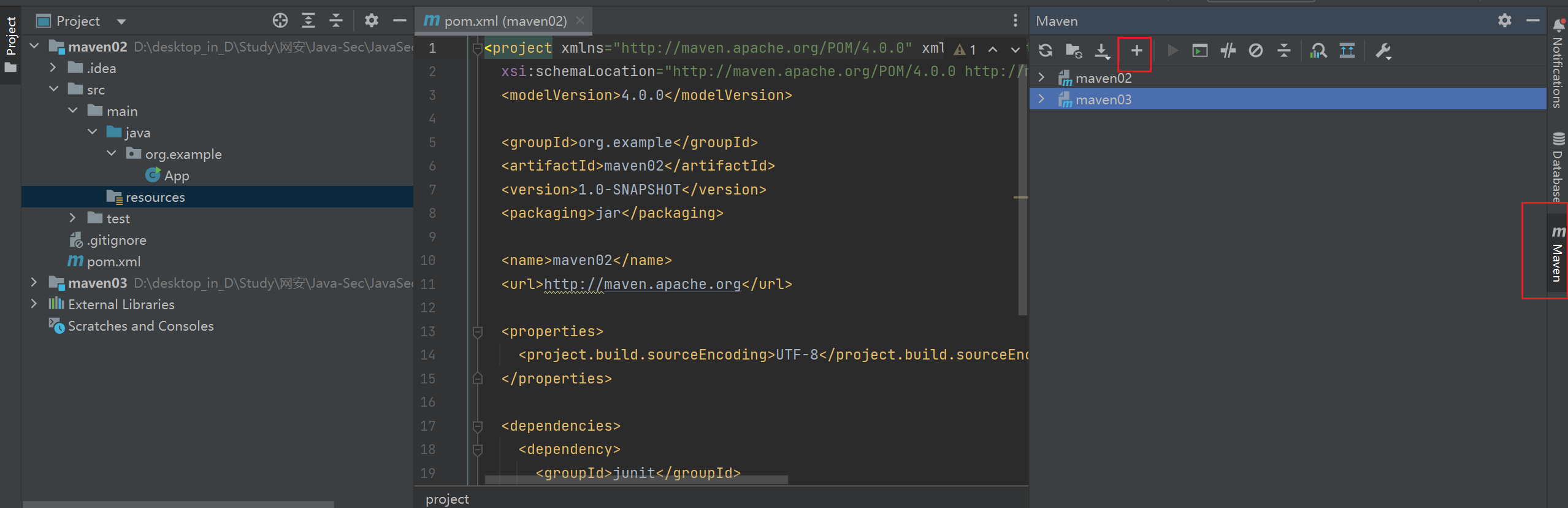Fold the properties block on line 13
The width and height of the screenshot is (1568, 508).
coord(477,332)
